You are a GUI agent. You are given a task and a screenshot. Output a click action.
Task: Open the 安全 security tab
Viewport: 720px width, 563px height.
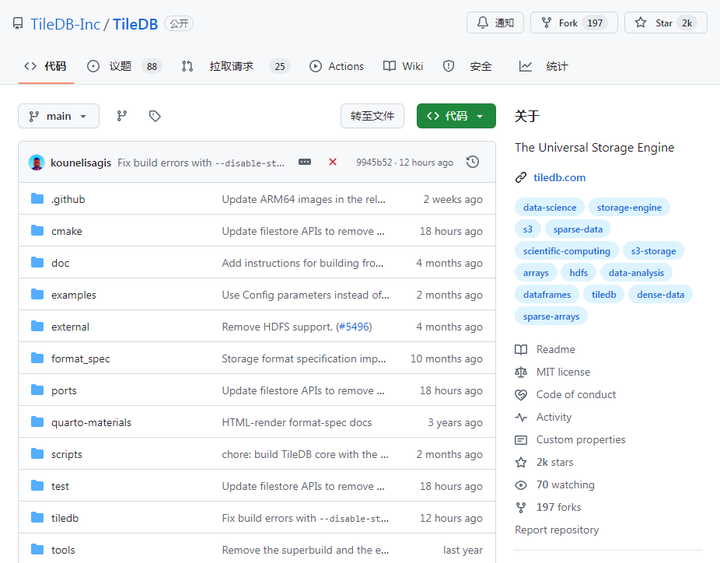click(467, 67)
